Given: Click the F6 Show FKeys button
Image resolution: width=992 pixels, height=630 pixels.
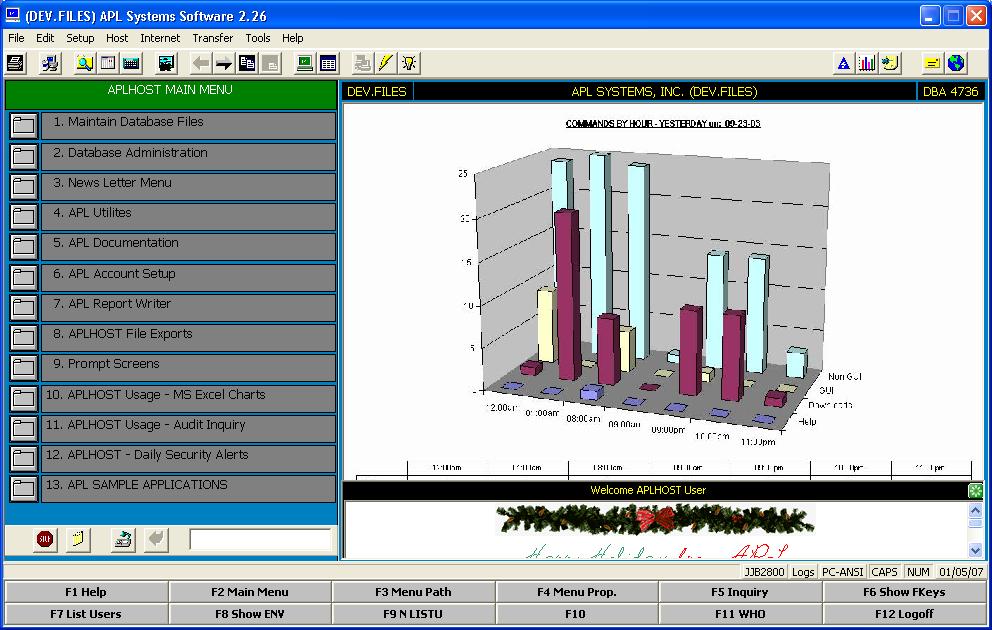Looking at the screenshot, I should (904, 592).
